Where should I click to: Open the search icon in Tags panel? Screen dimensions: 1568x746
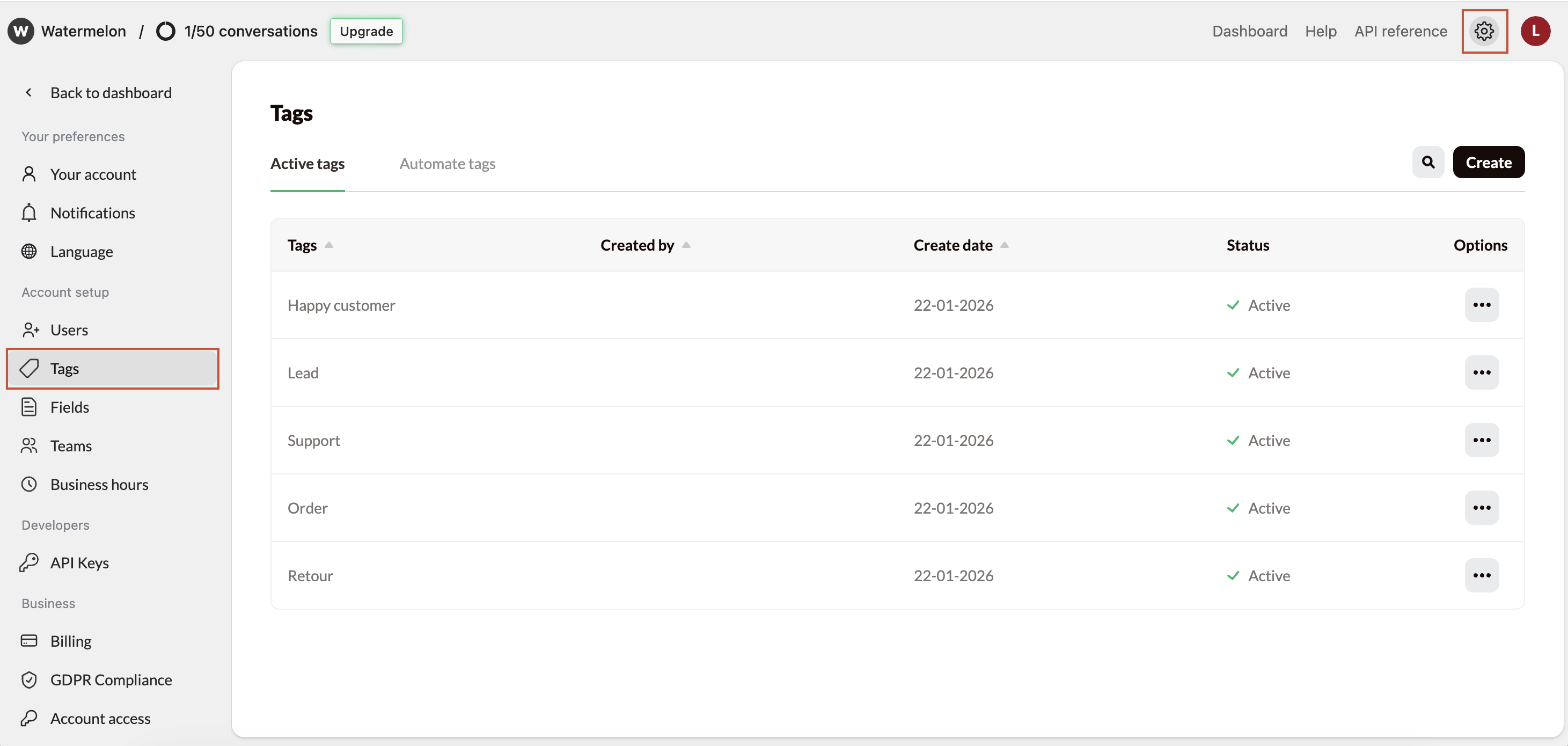(1428, 162)
